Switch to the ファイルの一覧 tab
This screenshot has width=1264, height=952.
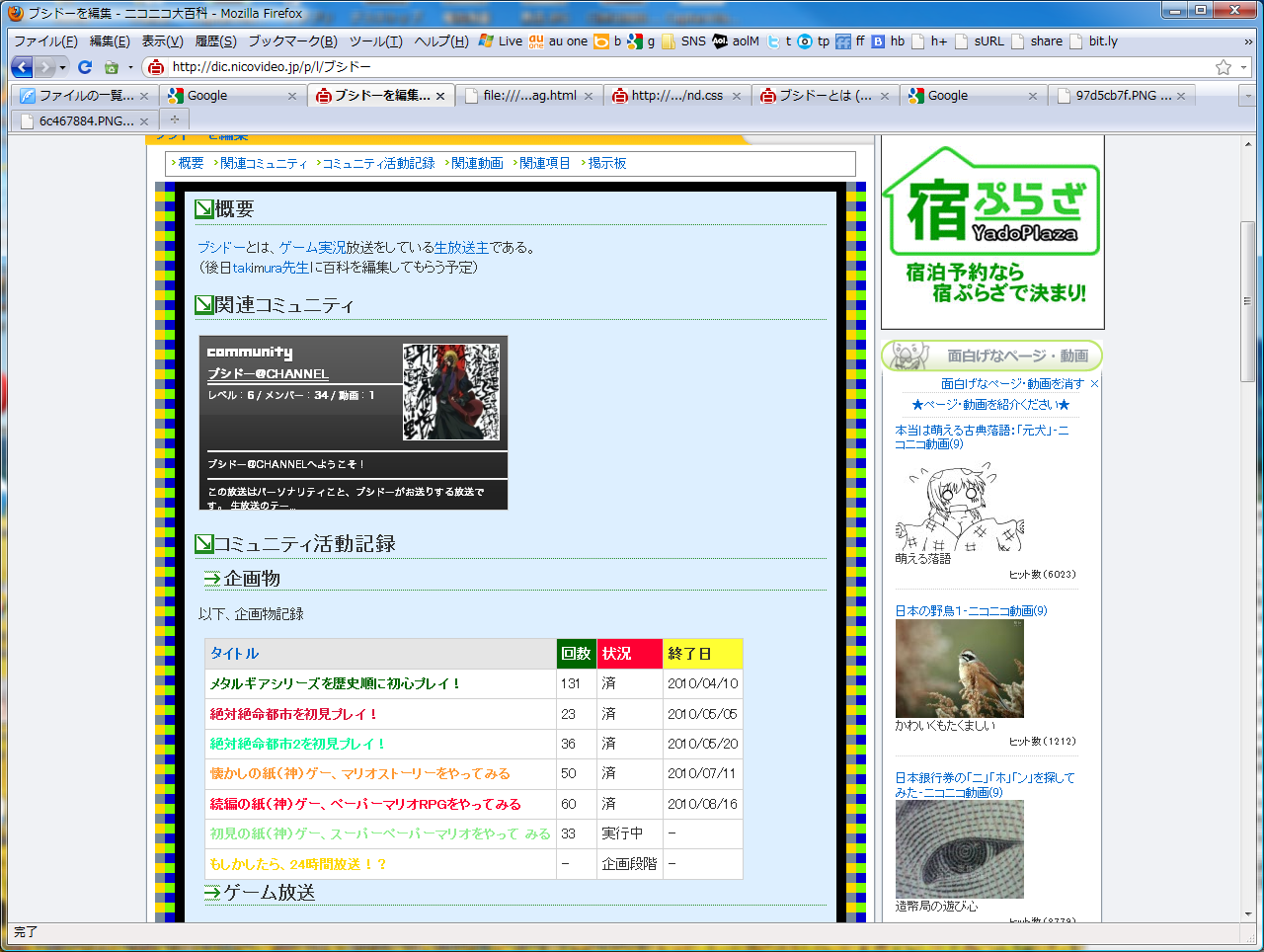coord(84,96)
